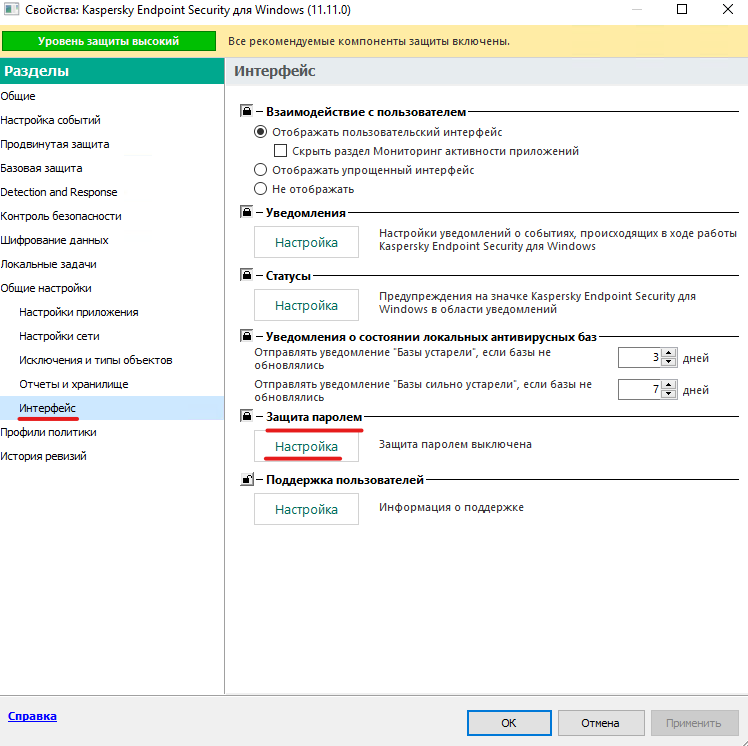Open Настройка button under Поддержка пользователей
The width and height of the screenshot is (748, 746).
306,509
